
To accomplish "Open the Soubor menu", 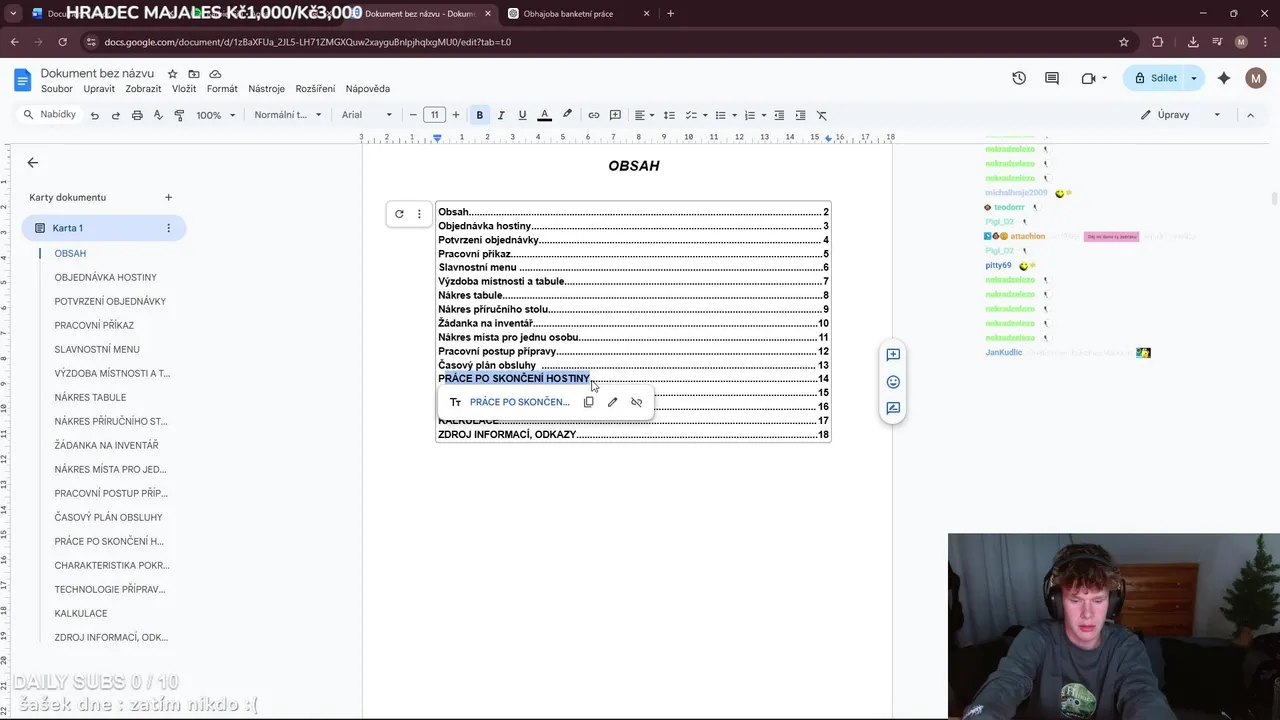I will point(57,89).
